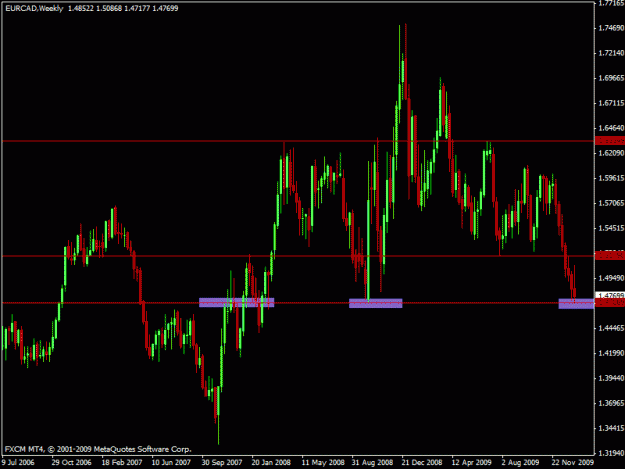
Task: Select the purple rectangle over the 2007 candles
Action: (x=237, y=303)
